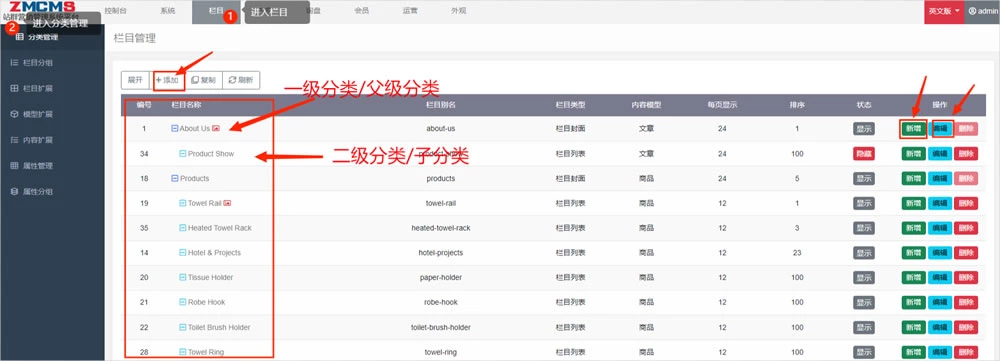Screen dimensions: 1000x361
Task: Click 删除 for the Robe Hook row
Action: click(966, 302)
